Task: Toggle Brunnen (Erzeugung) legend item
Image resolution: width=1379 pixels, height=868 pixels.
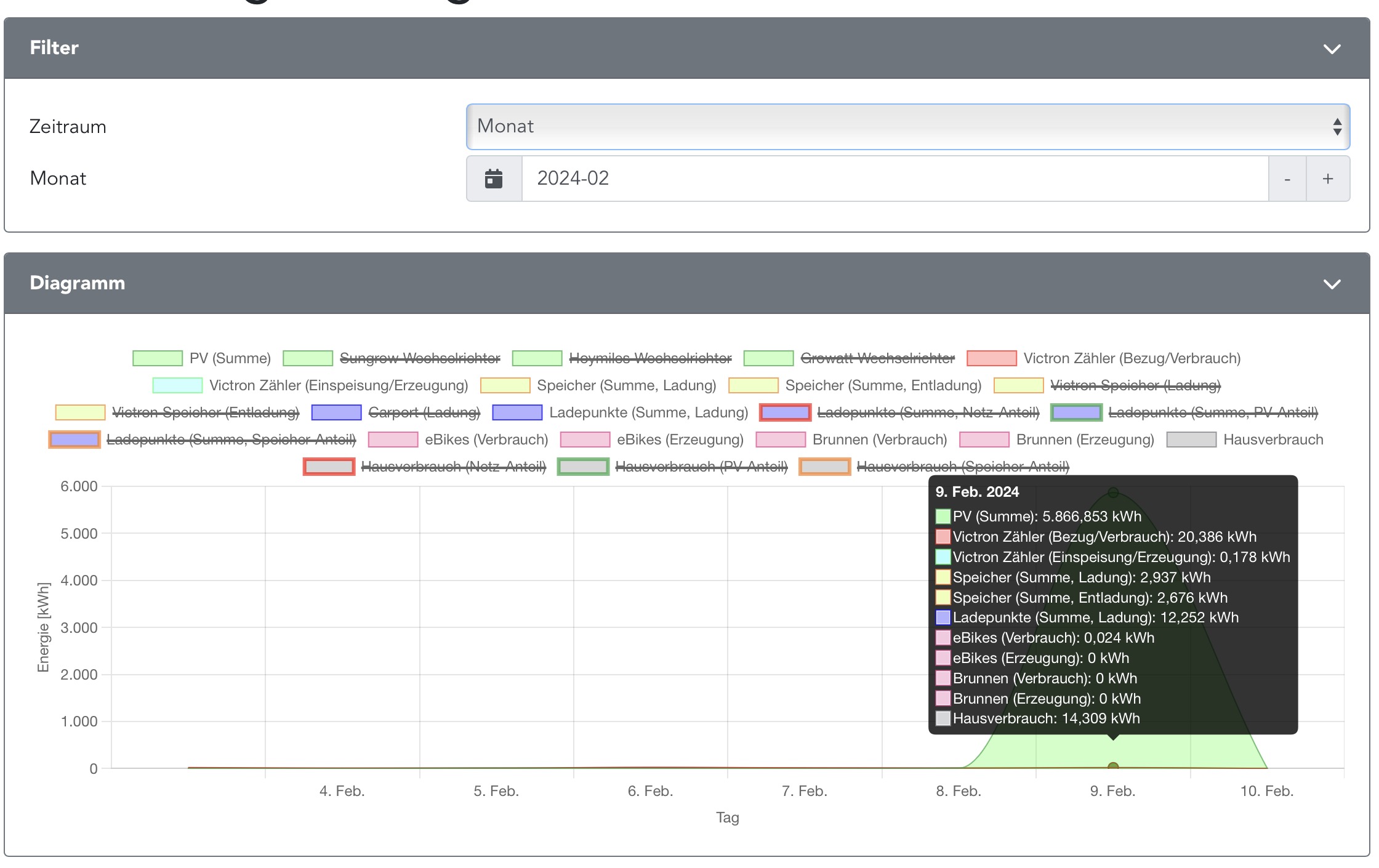Action: (x=1085, y=440)
